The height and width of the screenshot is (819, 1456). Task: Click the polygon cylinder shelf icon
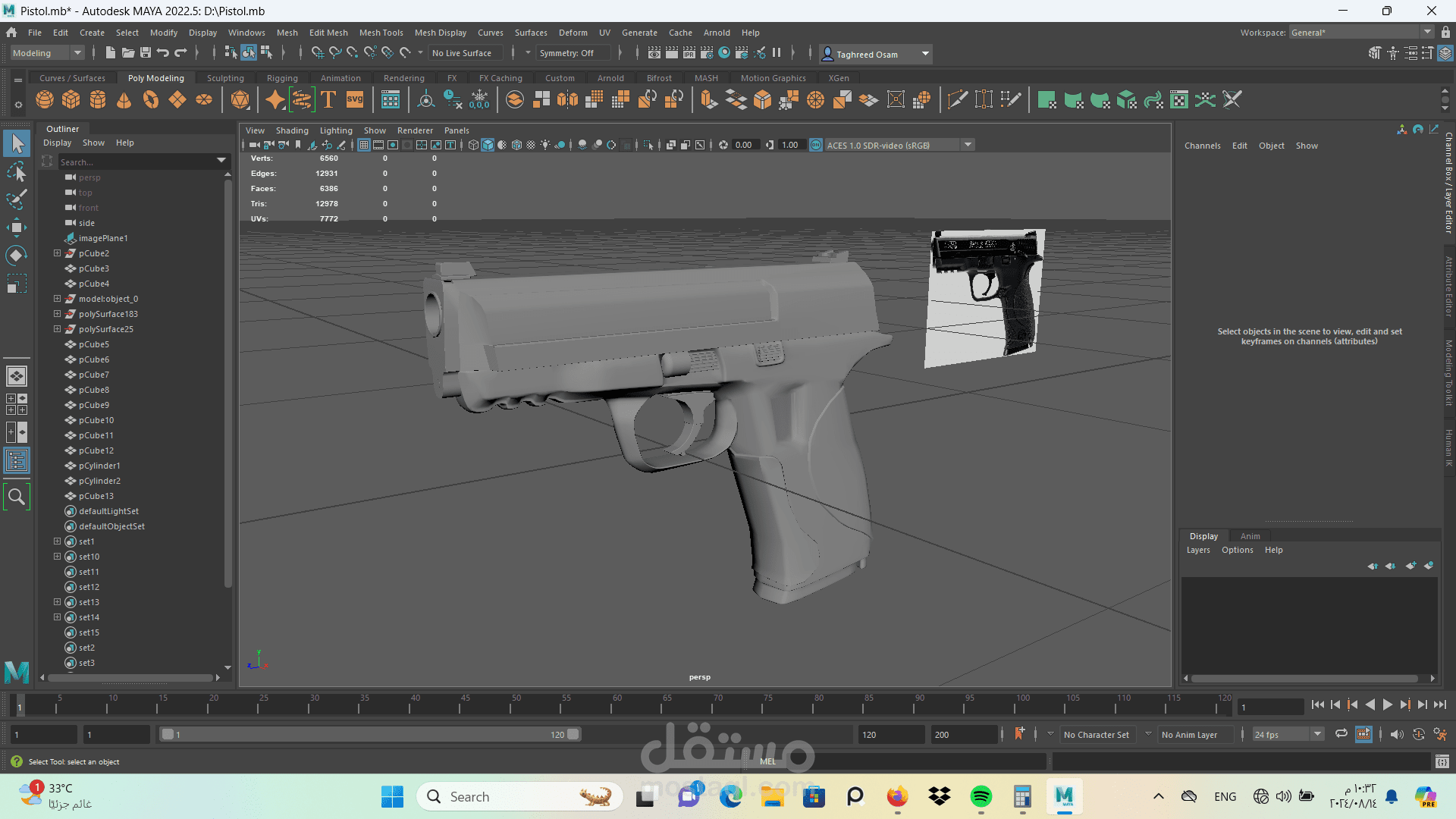pyautogui.click(x=98, y=99)
